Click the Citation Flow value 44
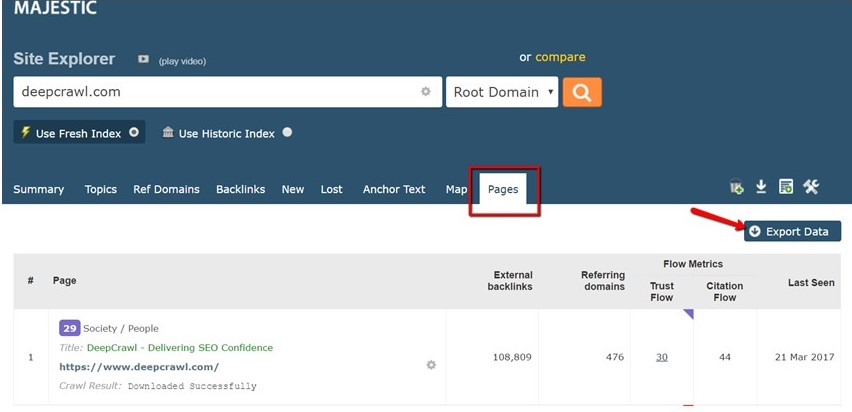This screenshot has width=852, height=412. [725, 357]
